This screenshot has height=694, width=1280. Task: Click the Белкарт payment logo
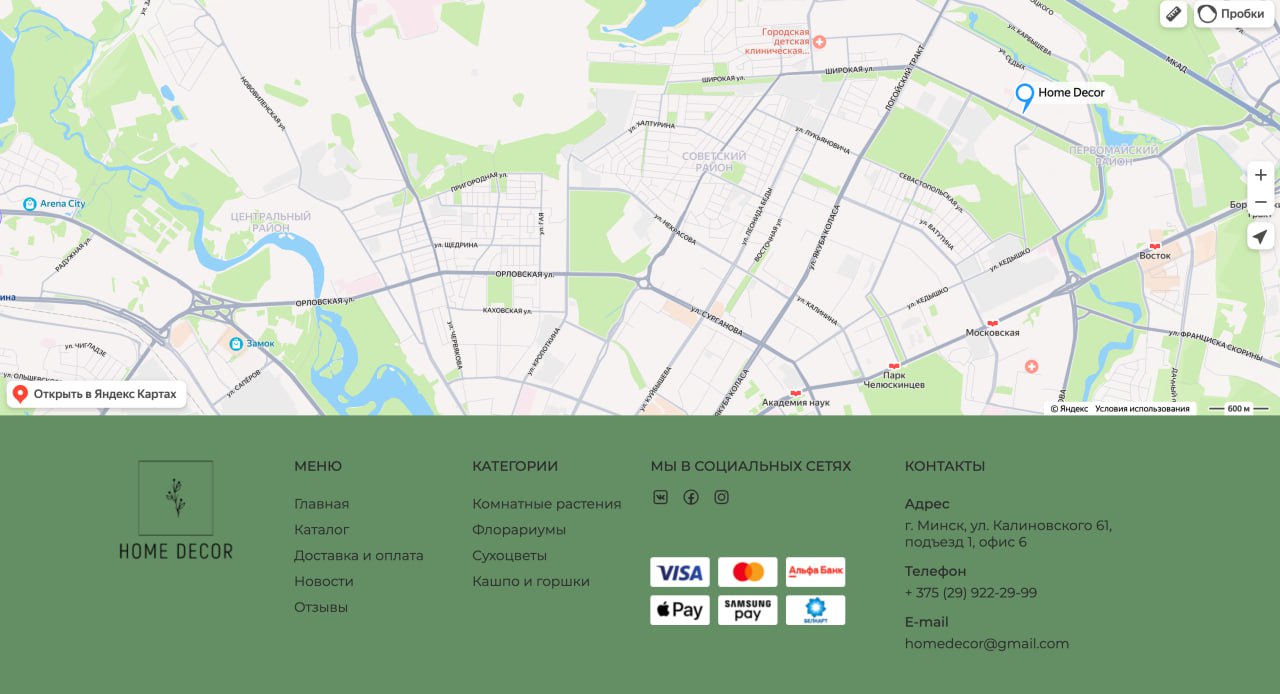[x=815, y=610]
